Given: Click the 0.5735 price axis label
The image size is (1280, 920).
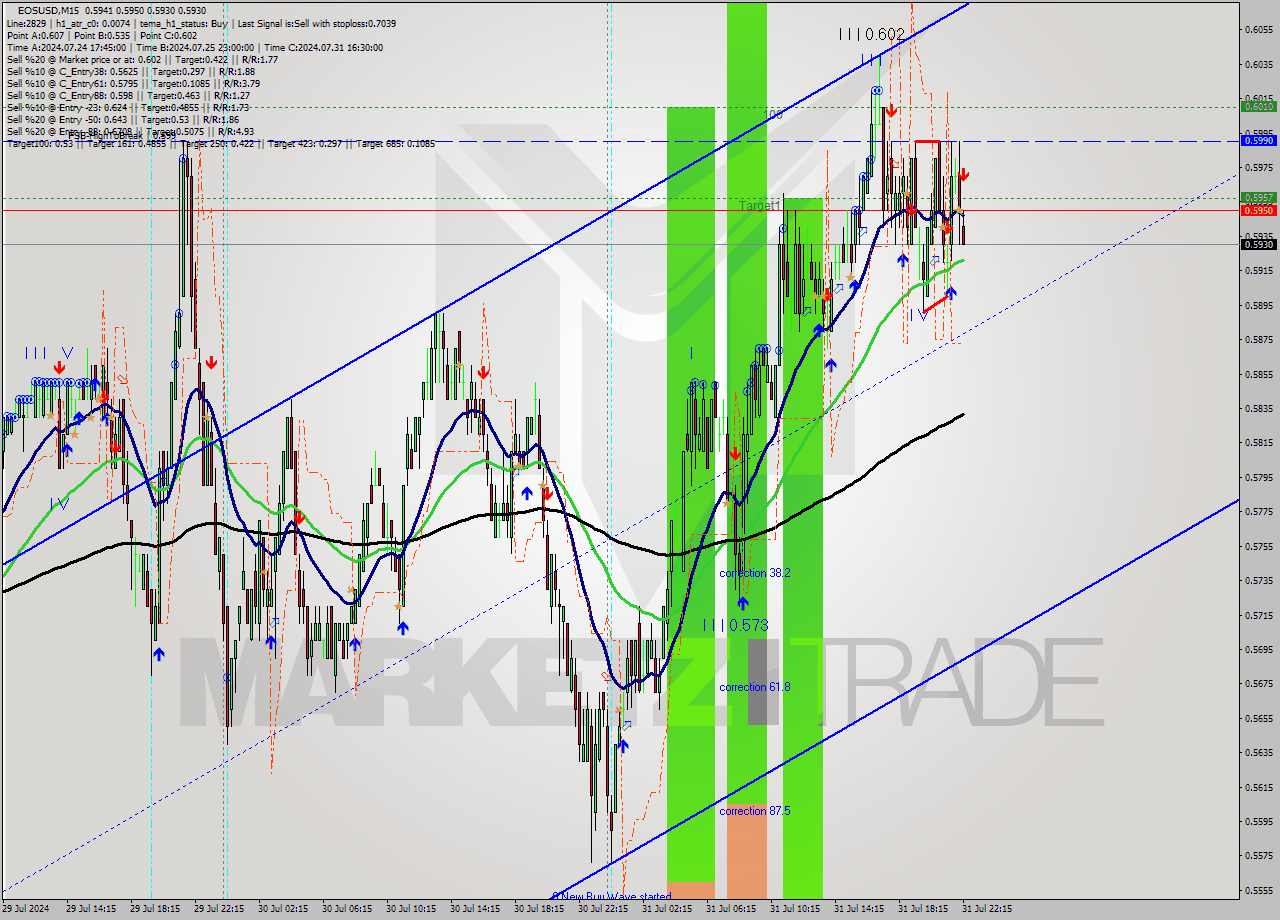Looking at the screenshot, I should [1258, 580].
